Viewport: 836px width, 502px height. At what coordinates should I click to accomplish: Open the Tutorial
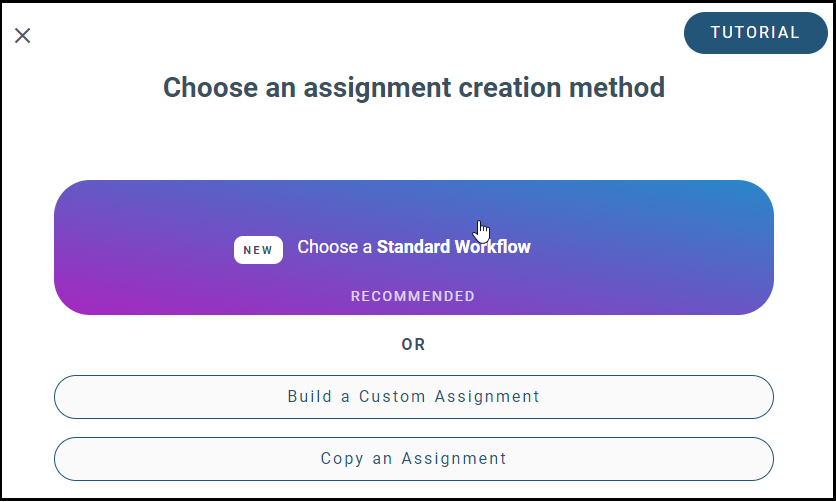click(755, 33)
